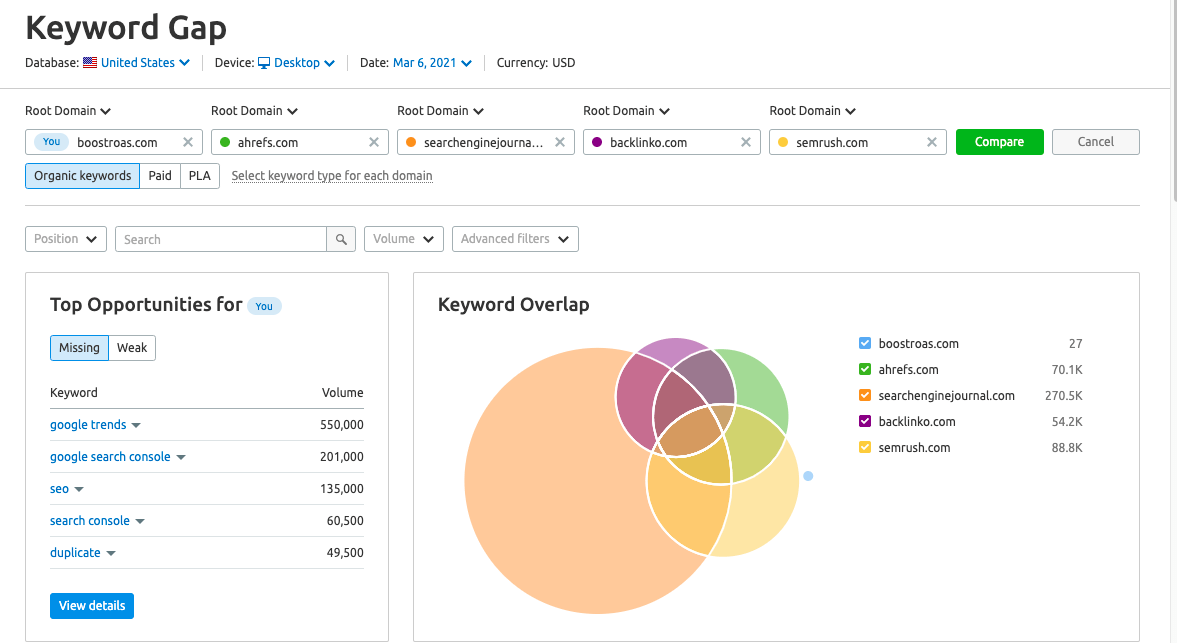Open Select keyword type for each domain
This screenshot has width=1177, height=643.
click(x=332, y=176)
